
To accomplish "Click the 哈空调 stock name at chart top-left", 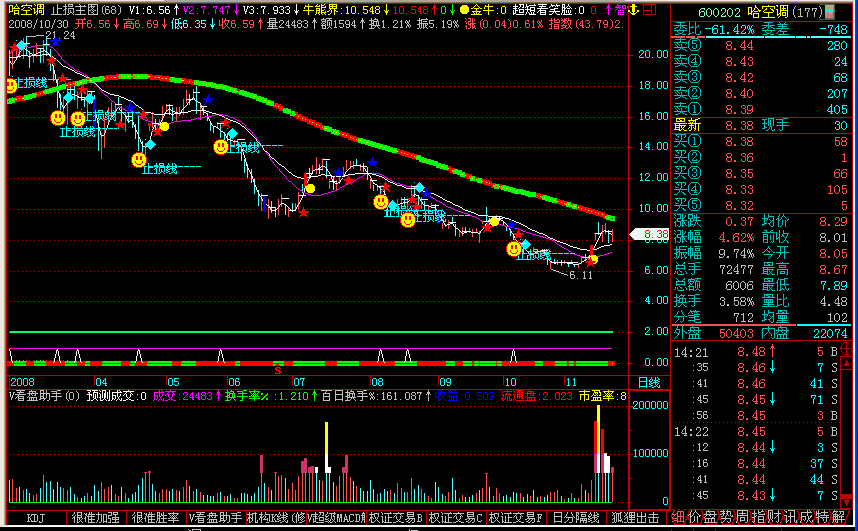I will (26, 10).
